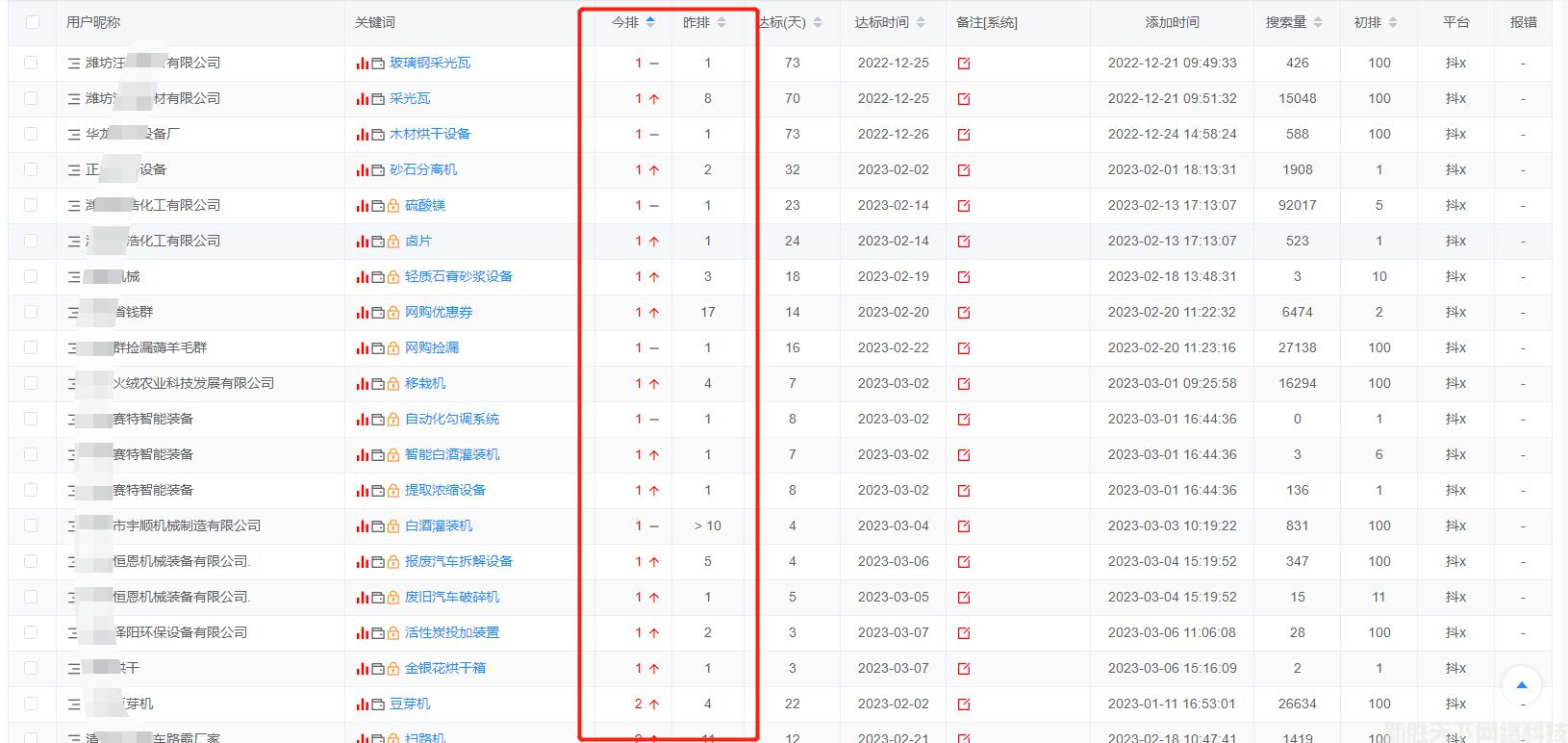Check the box for the 木材烘干设备 row

coord(31,134)
